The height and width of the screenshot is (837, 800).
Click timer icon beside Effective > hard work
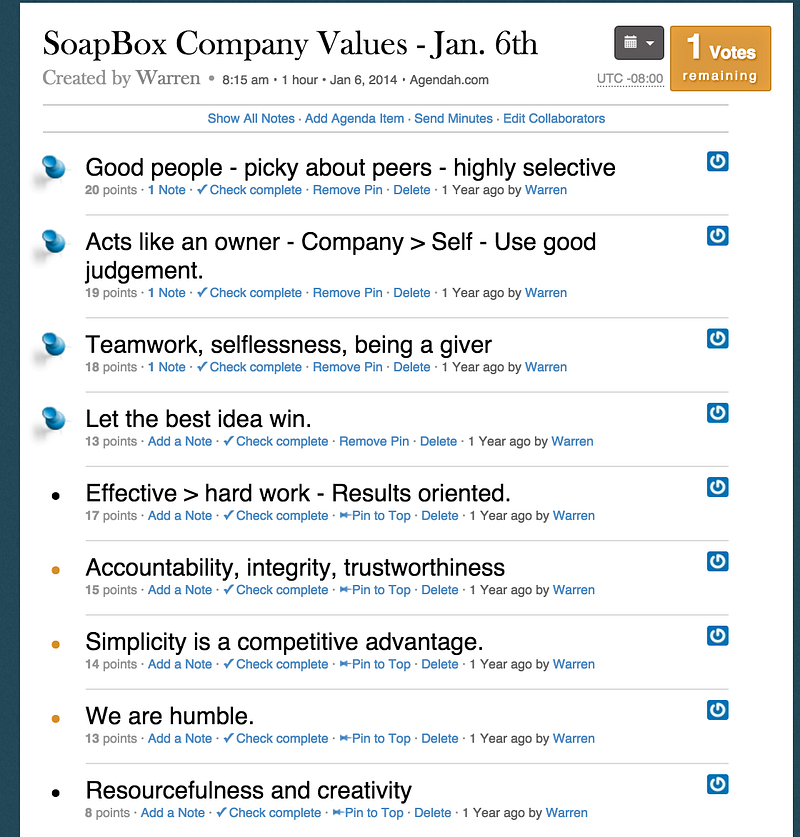[717, 487]
